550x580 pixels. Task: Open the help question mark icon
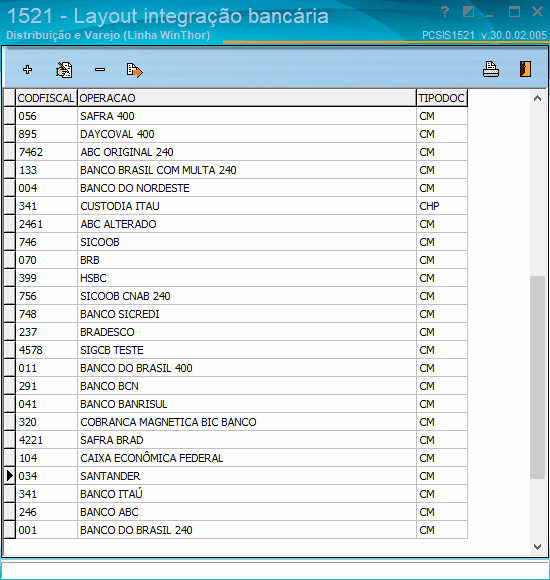tap(445, 13)
